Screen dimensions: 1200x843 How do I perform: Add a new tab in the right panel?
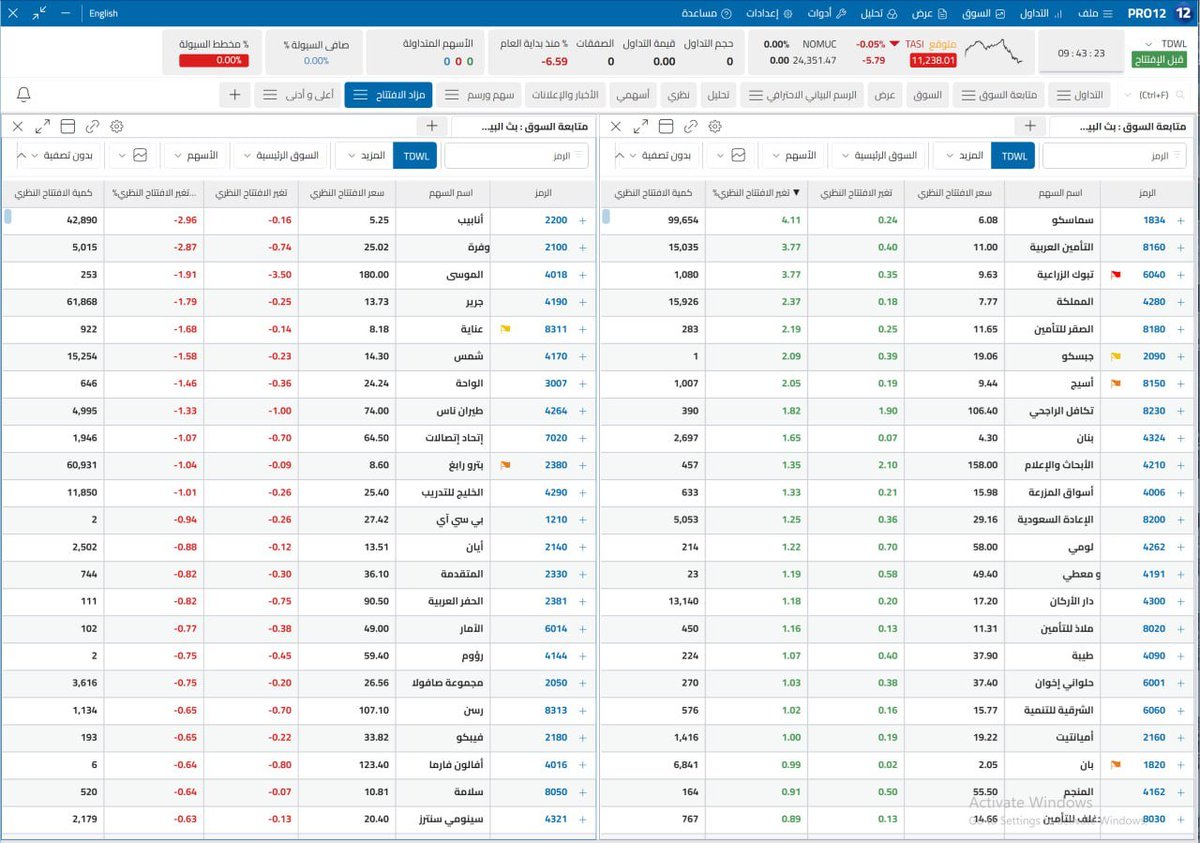click(x=1029, y=126)
